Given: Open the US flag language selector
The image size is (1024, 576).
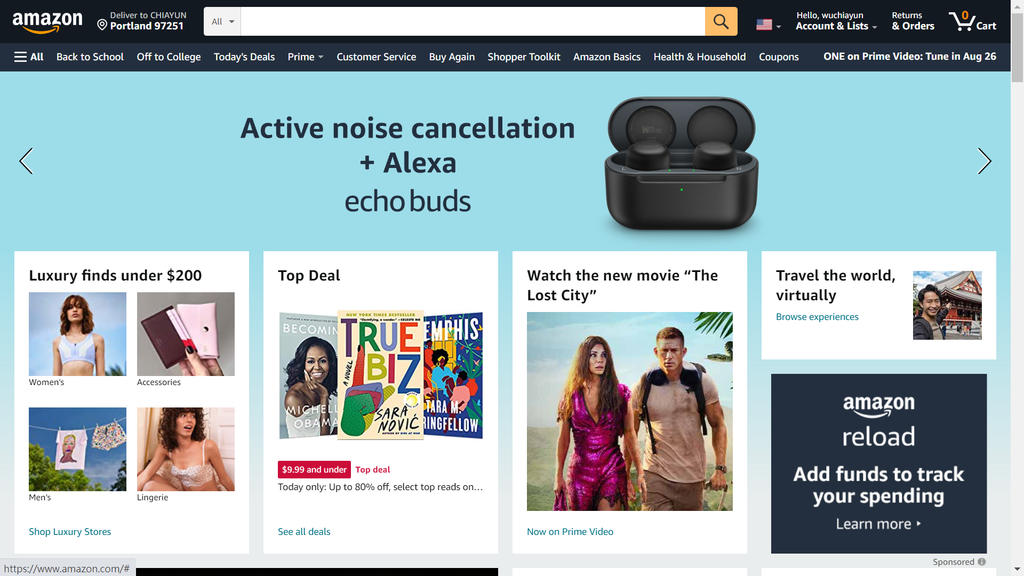Looking at the screenshot, I should coord(768,25).
